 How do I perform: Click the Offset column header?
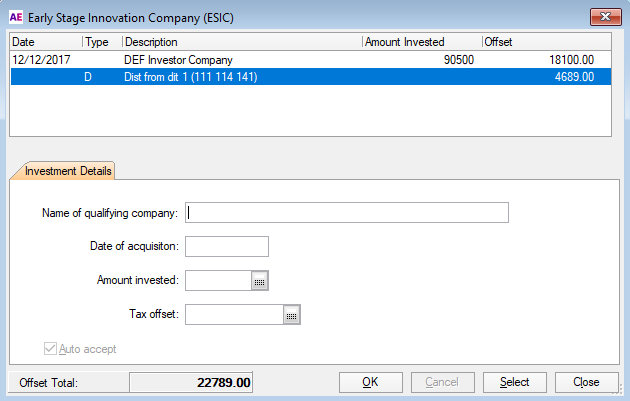tap(545, 42)
